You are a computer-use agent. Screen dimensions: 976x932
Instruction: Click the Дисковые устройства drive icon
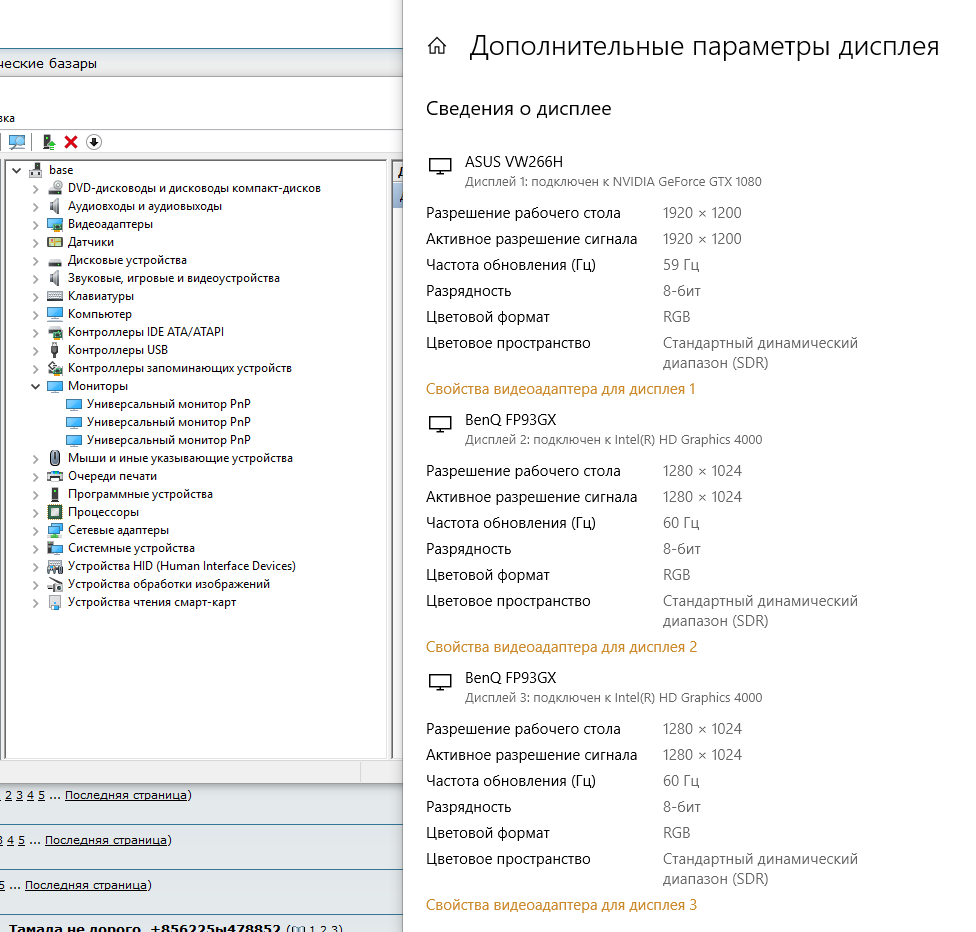tap(55, 260)
